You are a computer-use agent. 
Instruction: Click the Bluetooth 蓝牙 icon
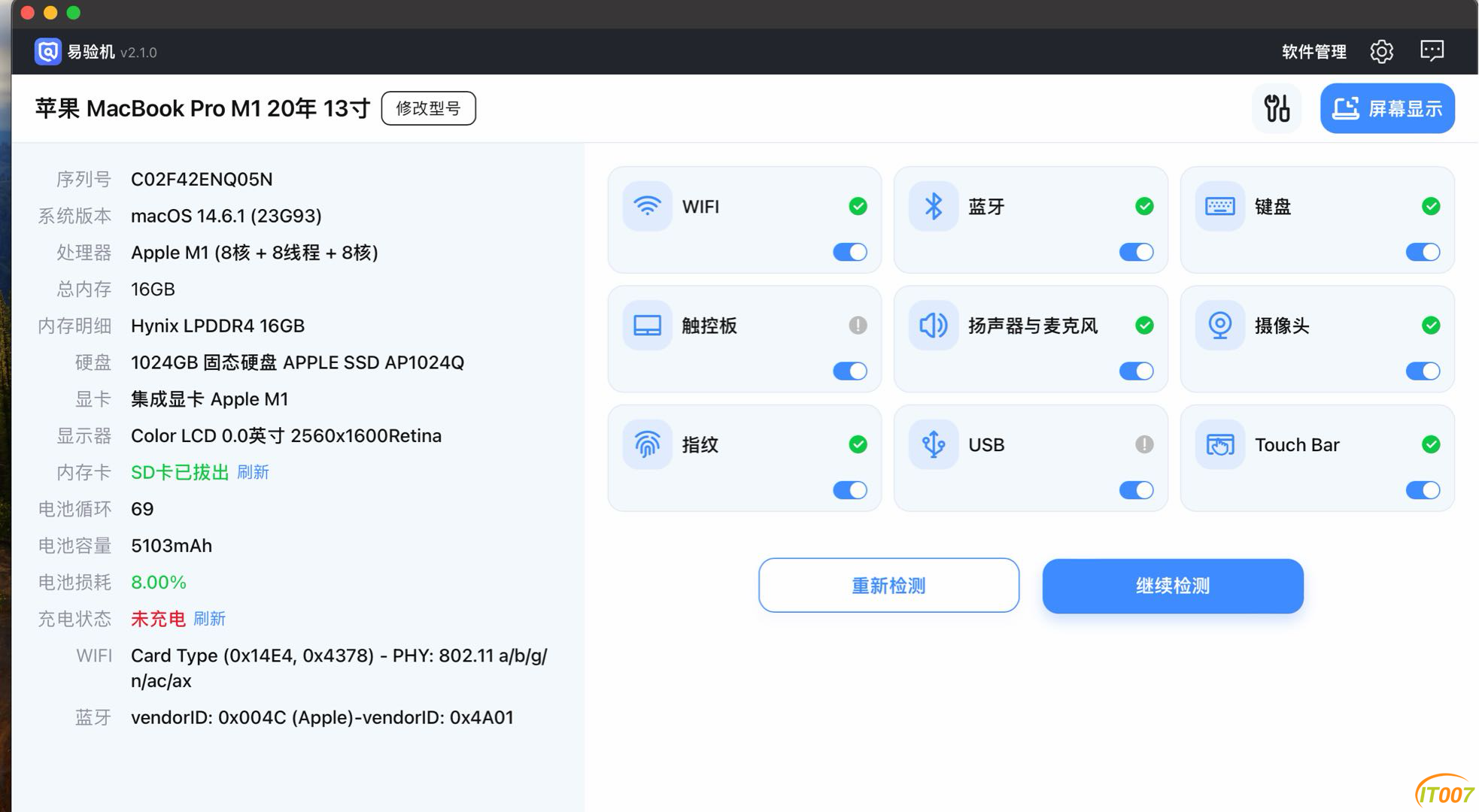tap(934, 206)
